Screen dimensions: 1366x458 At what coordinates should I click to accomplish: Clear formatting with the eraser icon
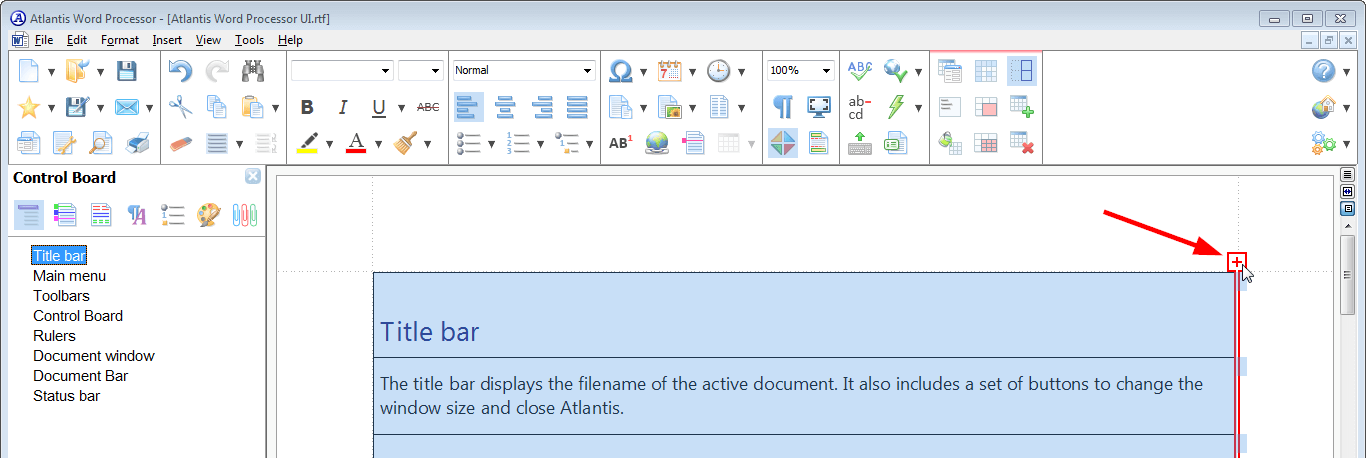(x=180, y=143)
